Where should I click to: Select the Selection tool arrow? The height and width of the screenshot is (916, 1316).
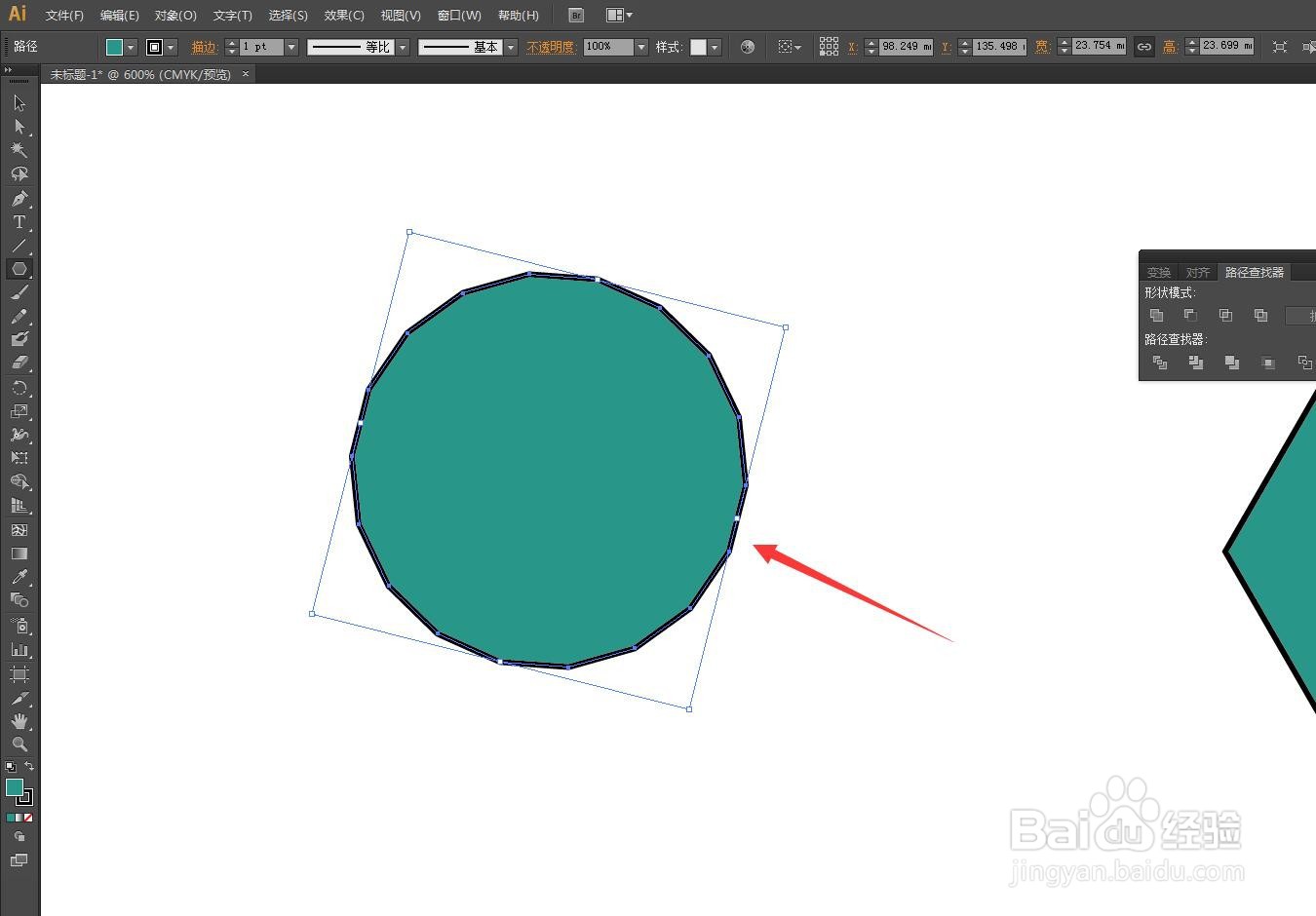pyautogui.click(x=19, y=103)
